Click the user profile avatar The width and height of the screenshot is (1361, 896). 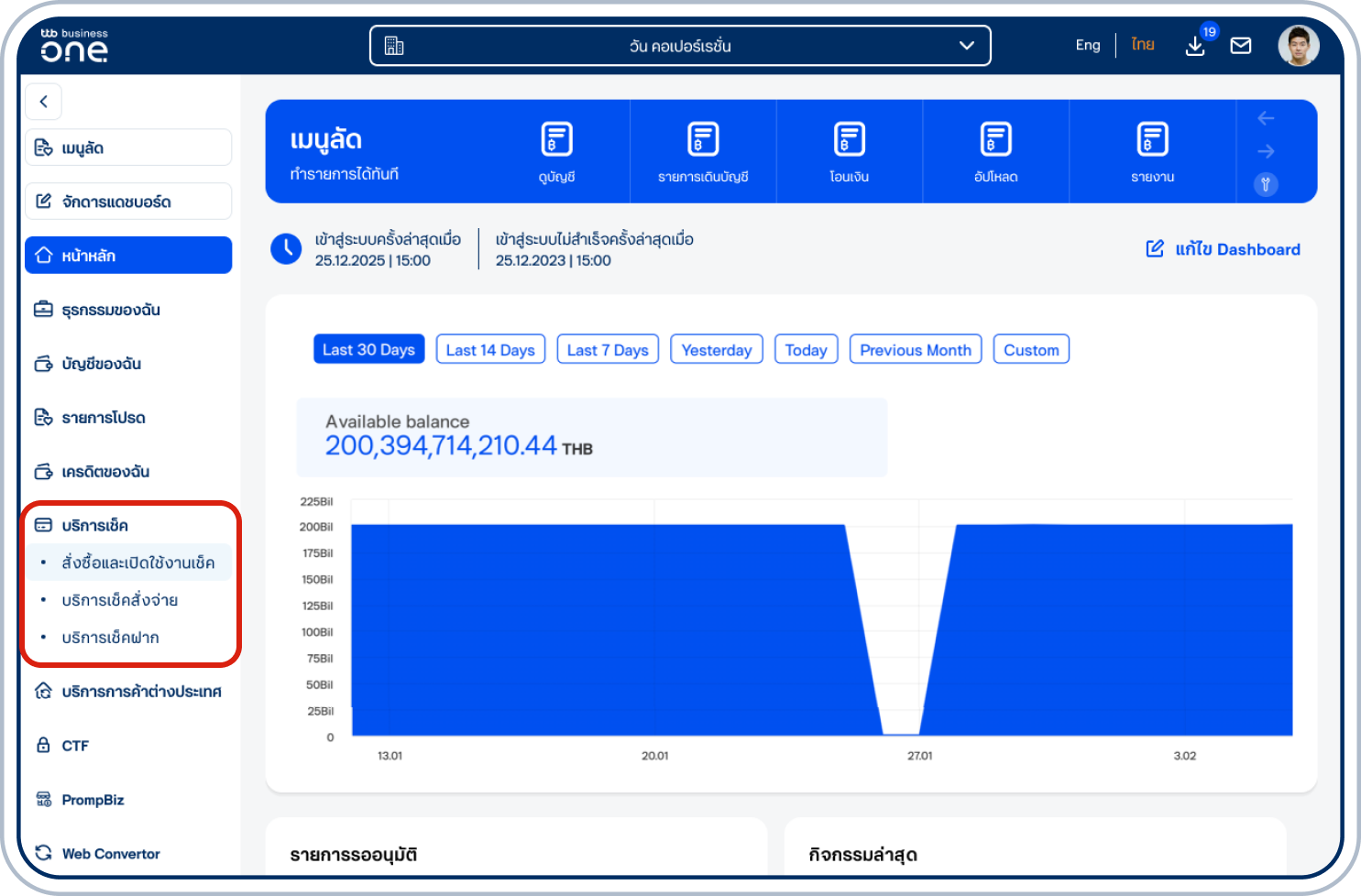click(x=1298, y=46)
